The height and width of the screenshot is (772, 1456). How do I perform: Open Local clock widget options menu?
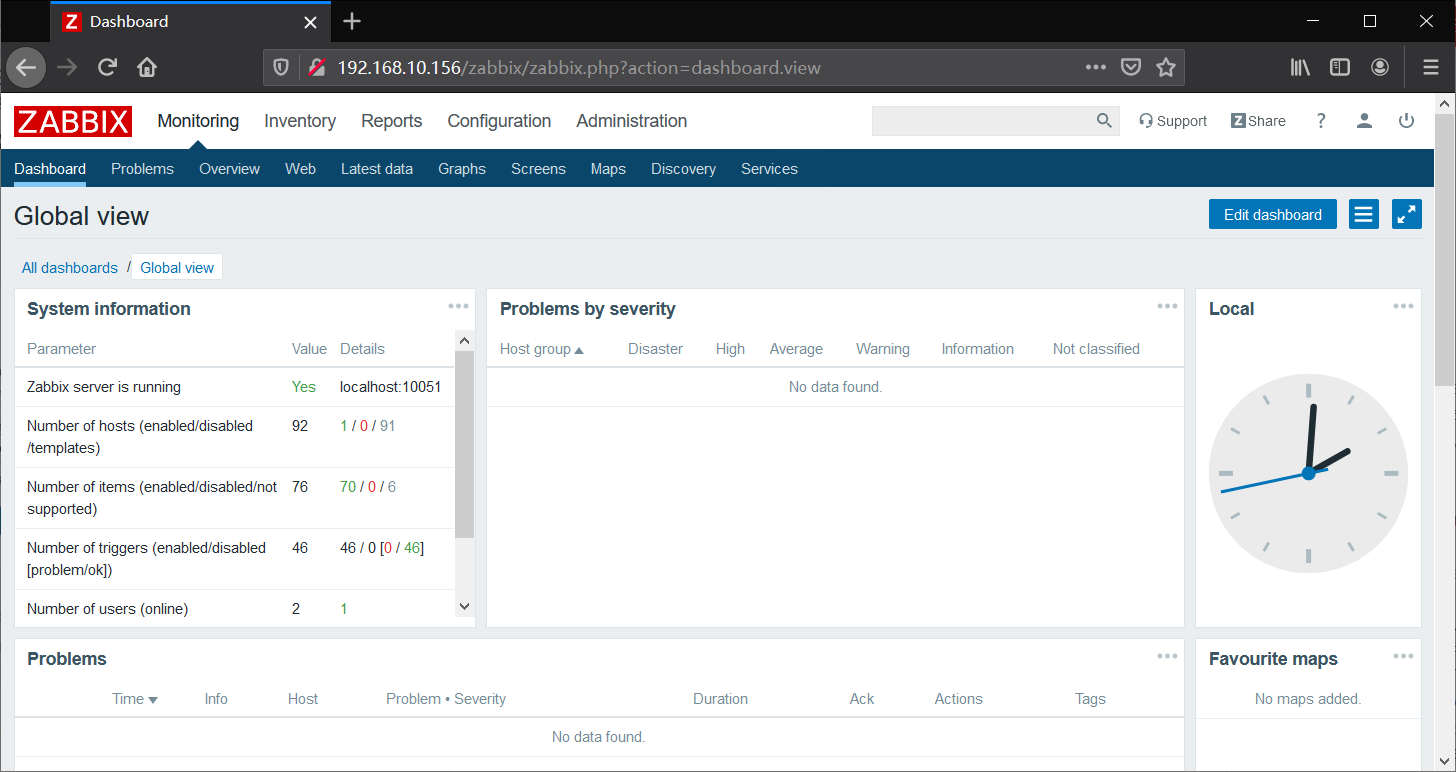tap(1403, 306)
